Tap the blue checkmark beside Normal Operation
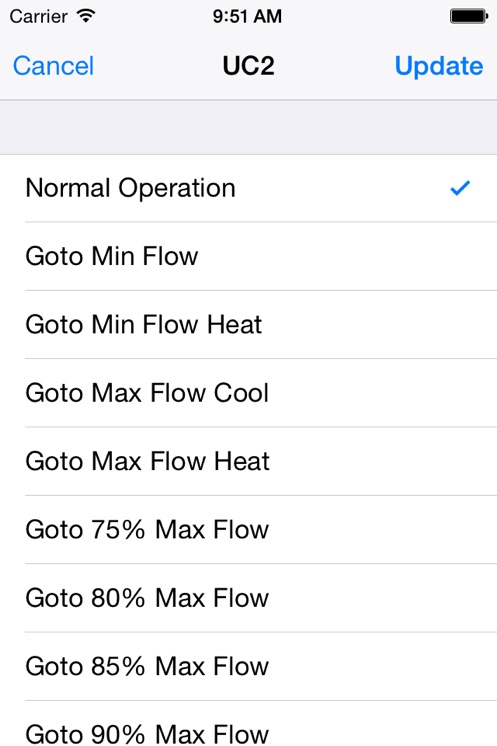This screenshot has height=746, width=497. pyautogui.click(x=460, y=188)
